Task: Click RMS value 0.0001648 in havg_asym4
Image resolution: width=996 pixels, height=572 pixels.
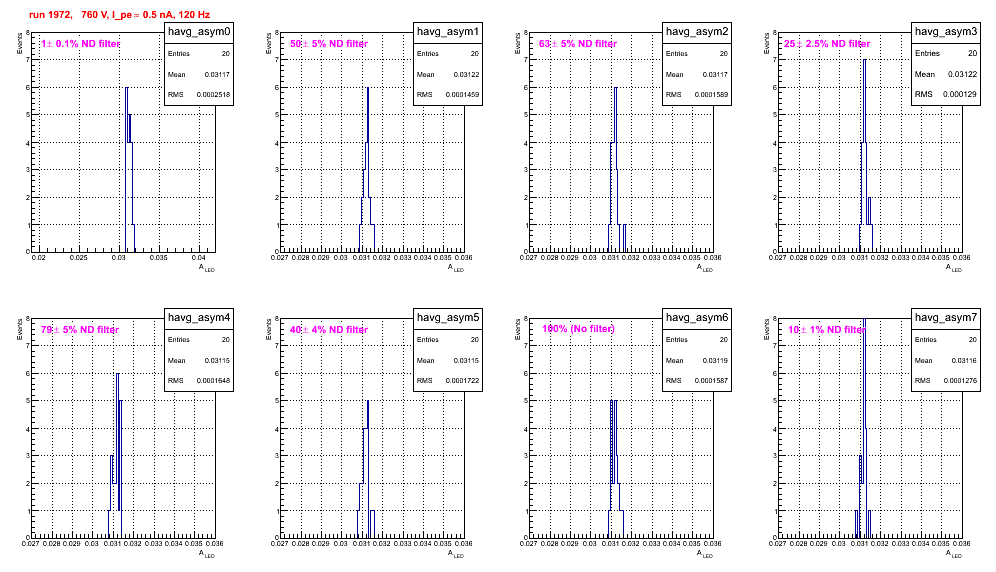Action: [213, 381]
